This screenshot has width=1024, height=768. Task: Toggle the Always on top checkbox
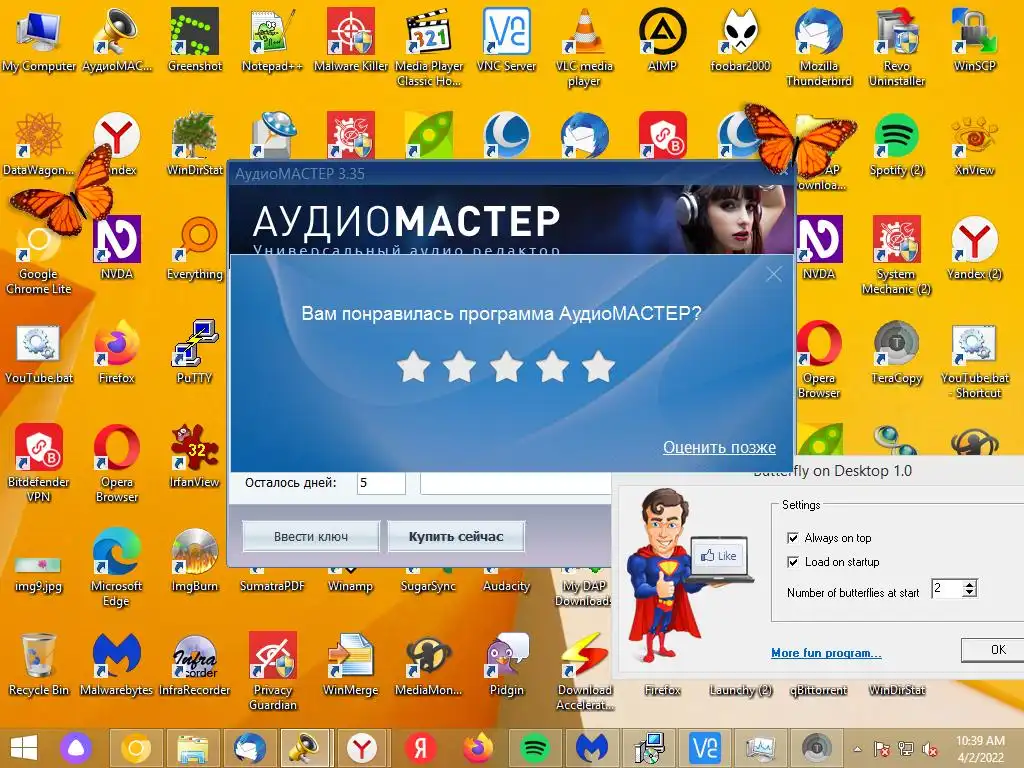point(793,538)
